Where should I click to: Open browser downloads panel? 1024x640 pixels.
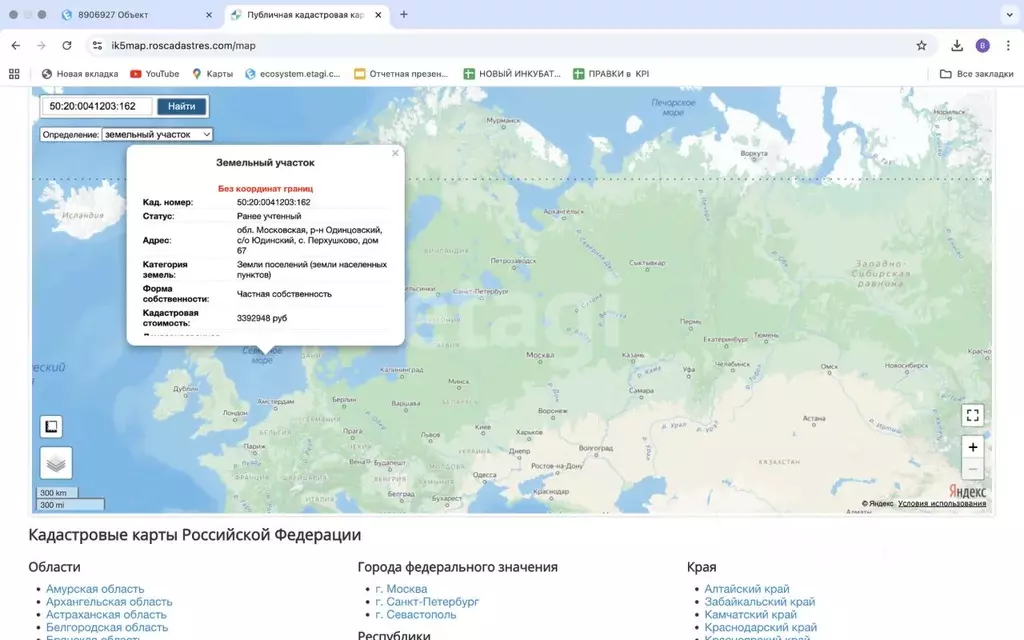(x=956, y=45)
